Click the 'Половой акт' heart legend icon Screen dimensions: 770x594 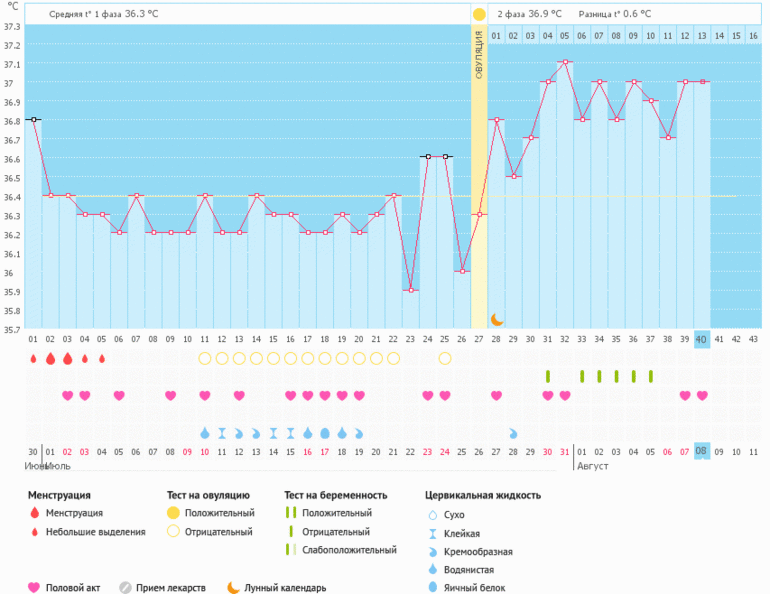tap(35, 588)
